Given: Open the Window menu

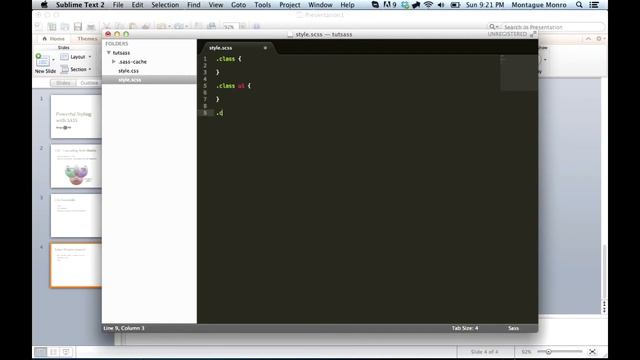Looking at the screenshot, I should coord(320,5).
